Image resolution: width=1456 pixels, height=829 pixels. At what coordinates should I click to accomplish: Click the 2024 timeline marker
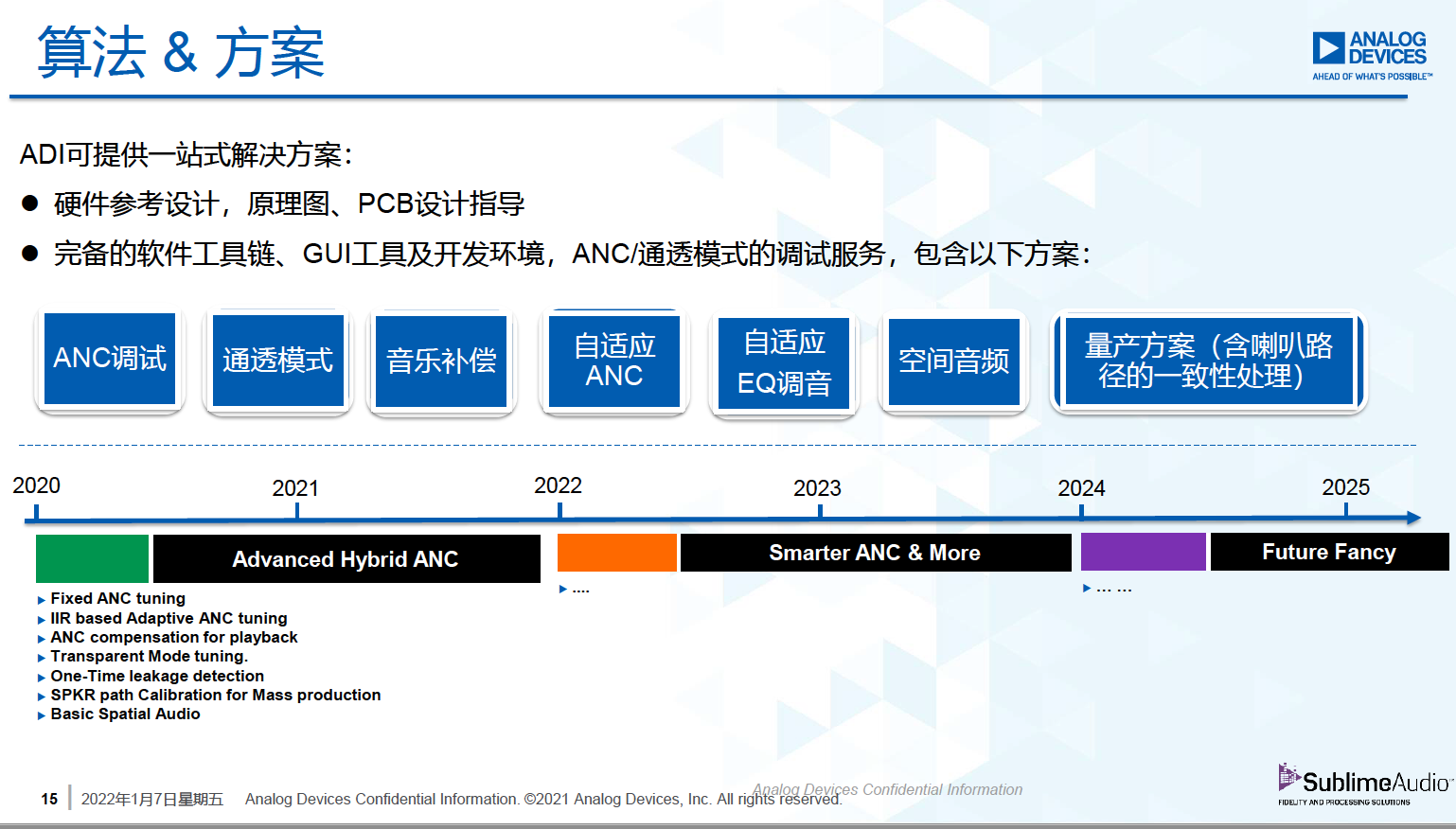[x=1081, y=511]
